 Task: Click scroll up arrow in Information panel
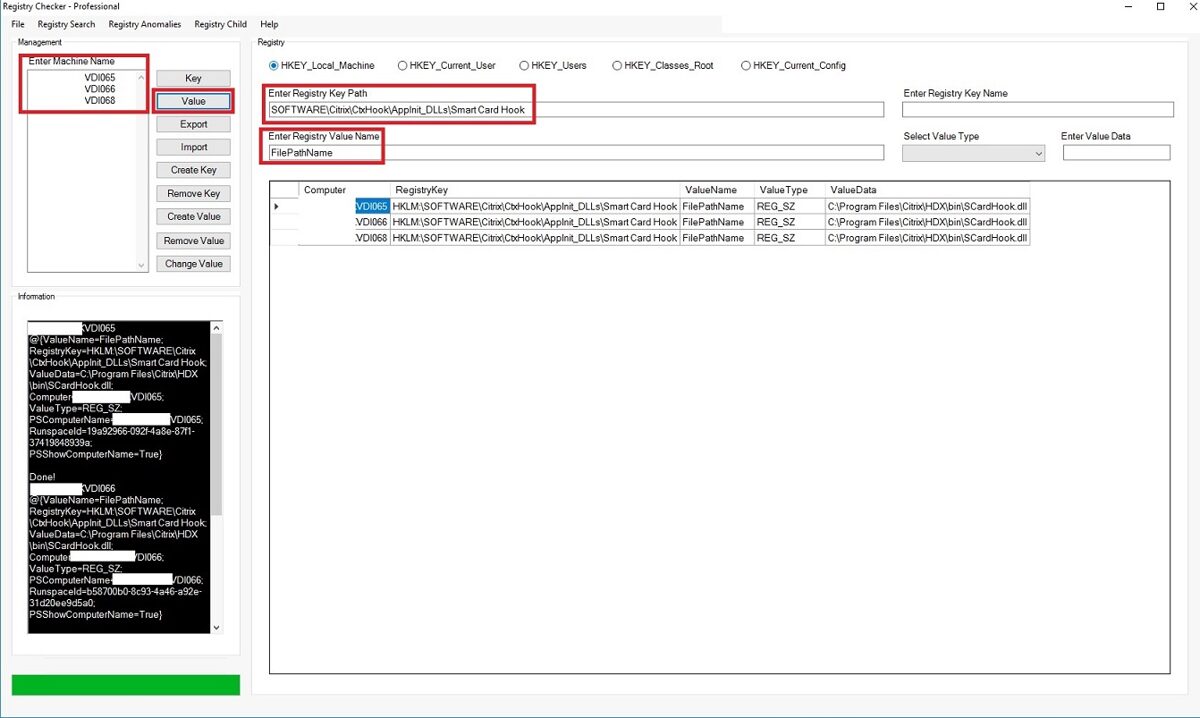point(217,328)
